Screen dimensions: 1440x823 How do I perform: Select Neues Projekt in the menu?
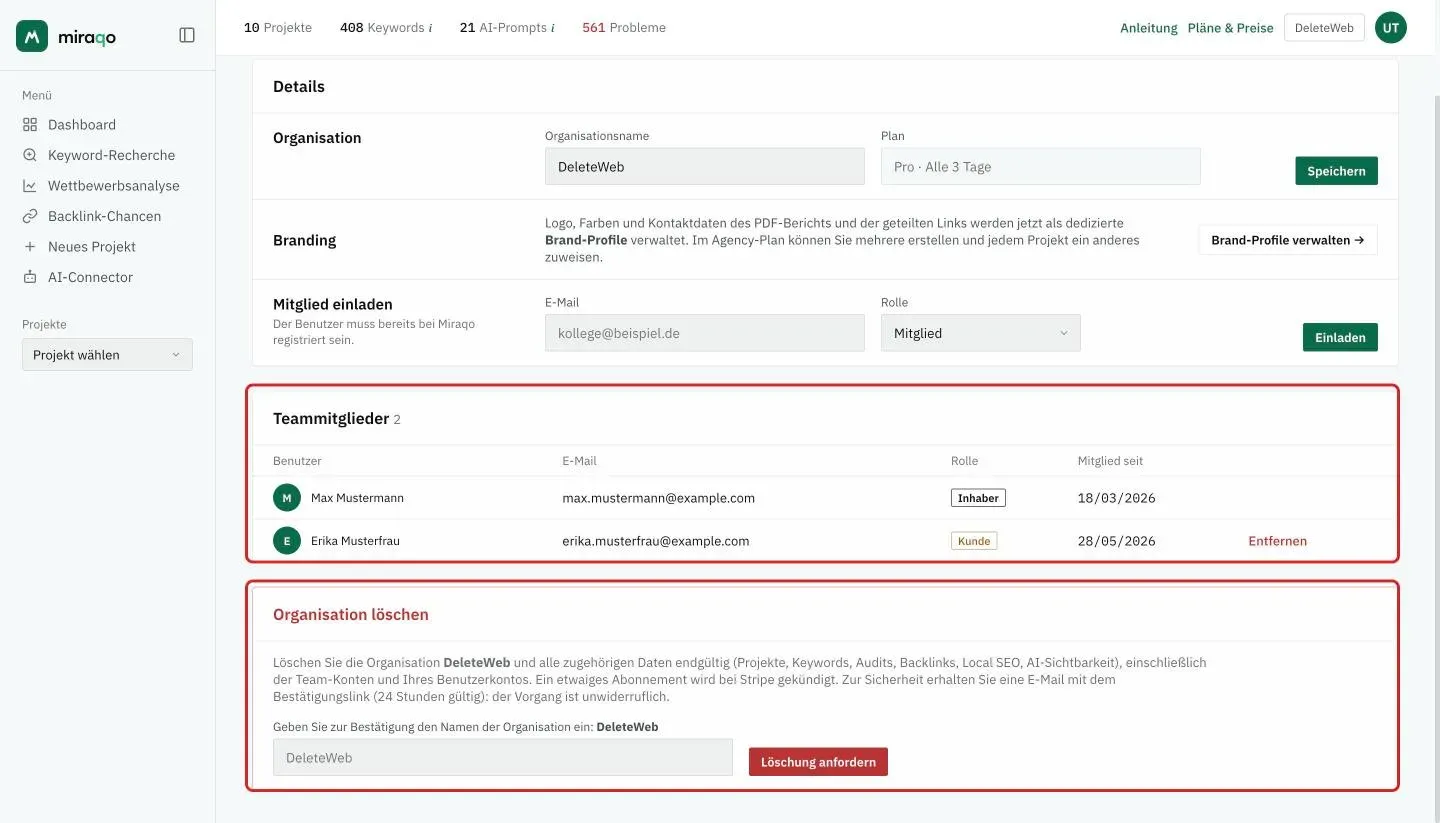(92, 247)
